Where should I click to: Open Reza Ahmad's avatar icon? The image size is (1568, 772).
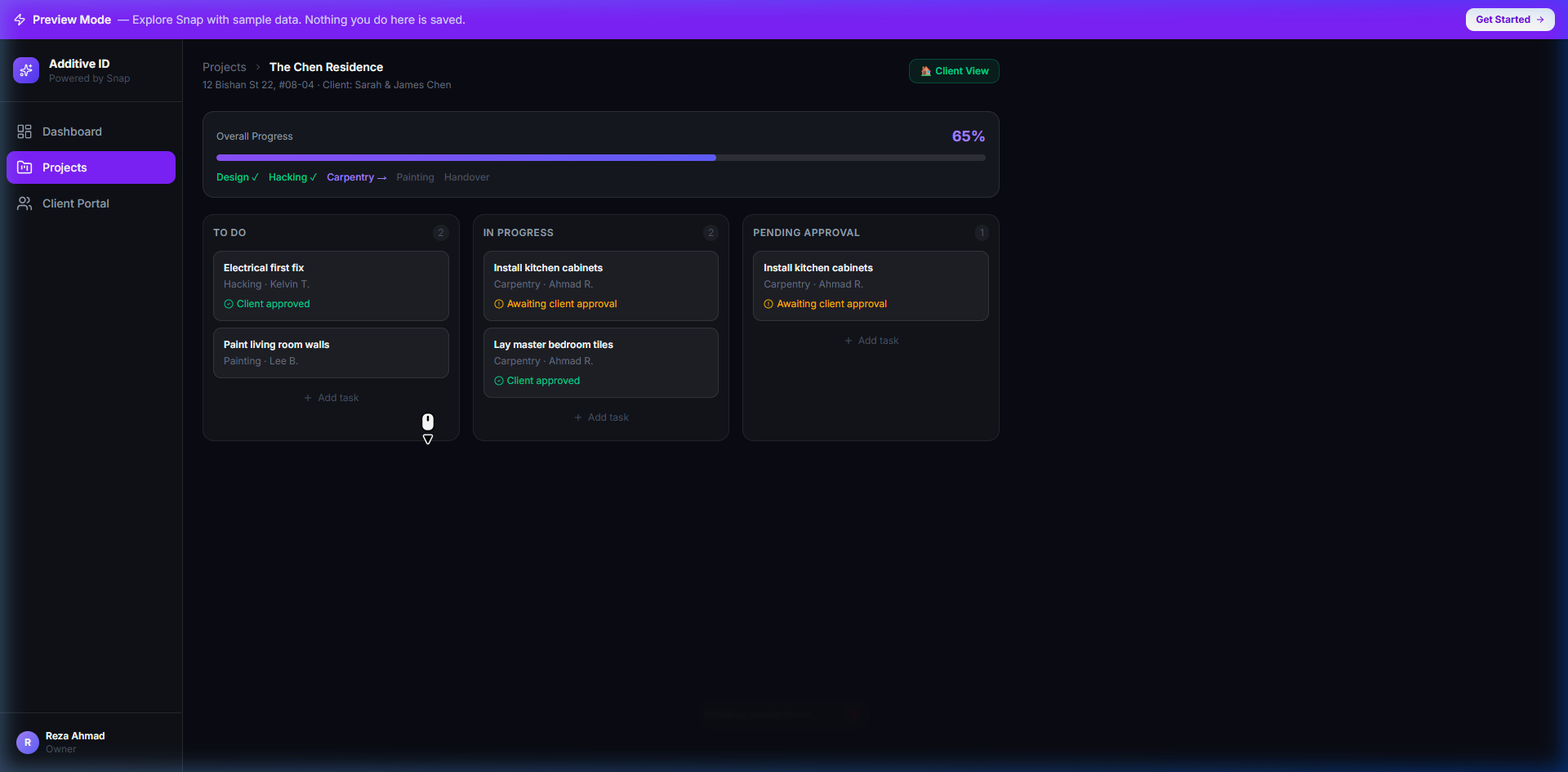(26, 742)
